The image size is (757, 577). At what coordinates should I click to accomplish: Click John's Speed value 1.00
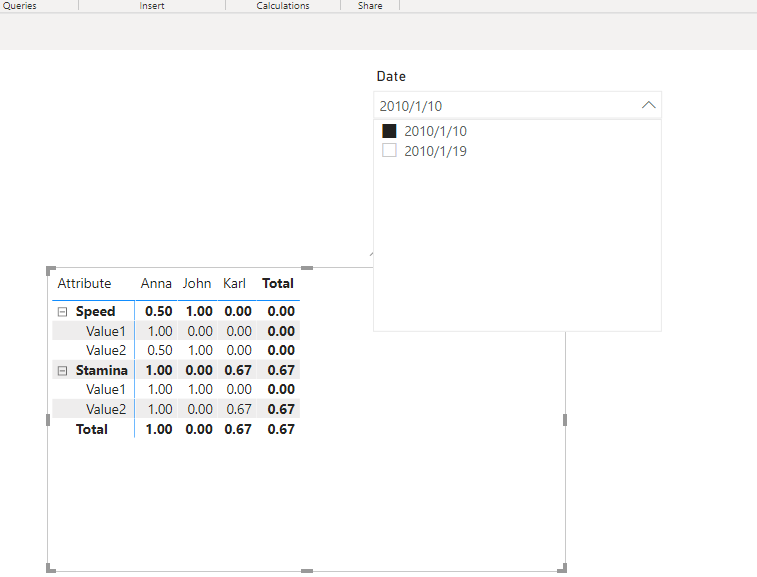coord(199,311)
